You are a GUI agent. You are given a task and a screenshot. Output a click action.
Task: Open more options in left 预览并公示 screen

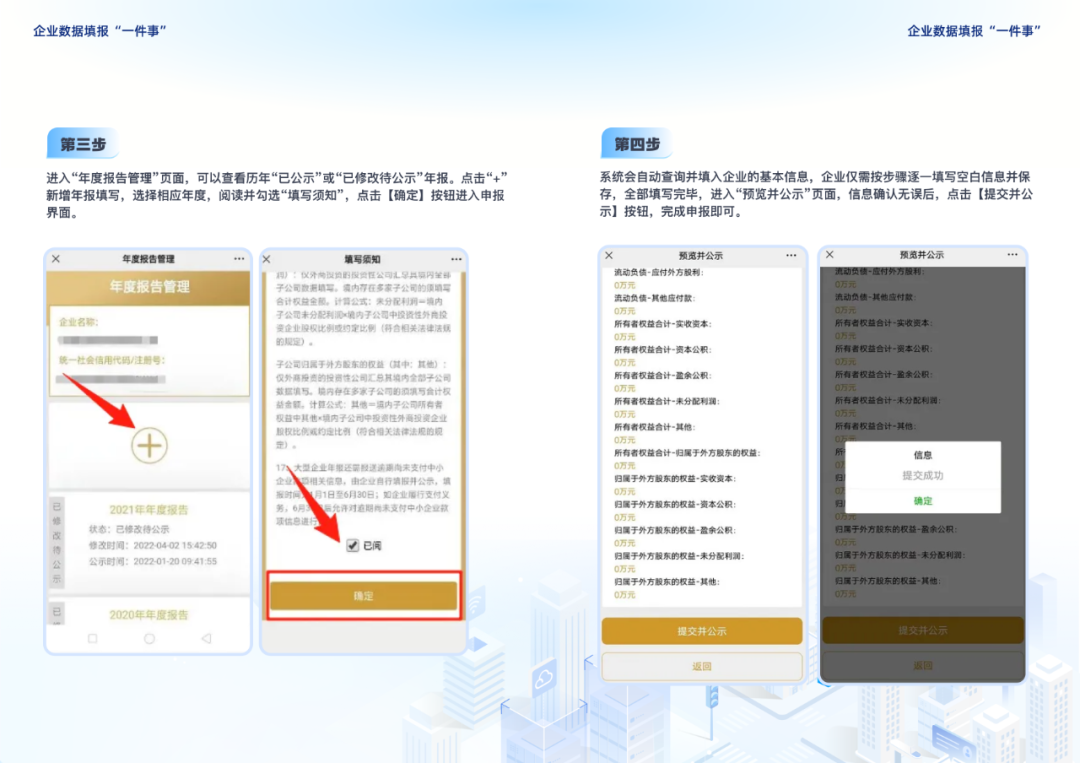click(x=791, y=255)
